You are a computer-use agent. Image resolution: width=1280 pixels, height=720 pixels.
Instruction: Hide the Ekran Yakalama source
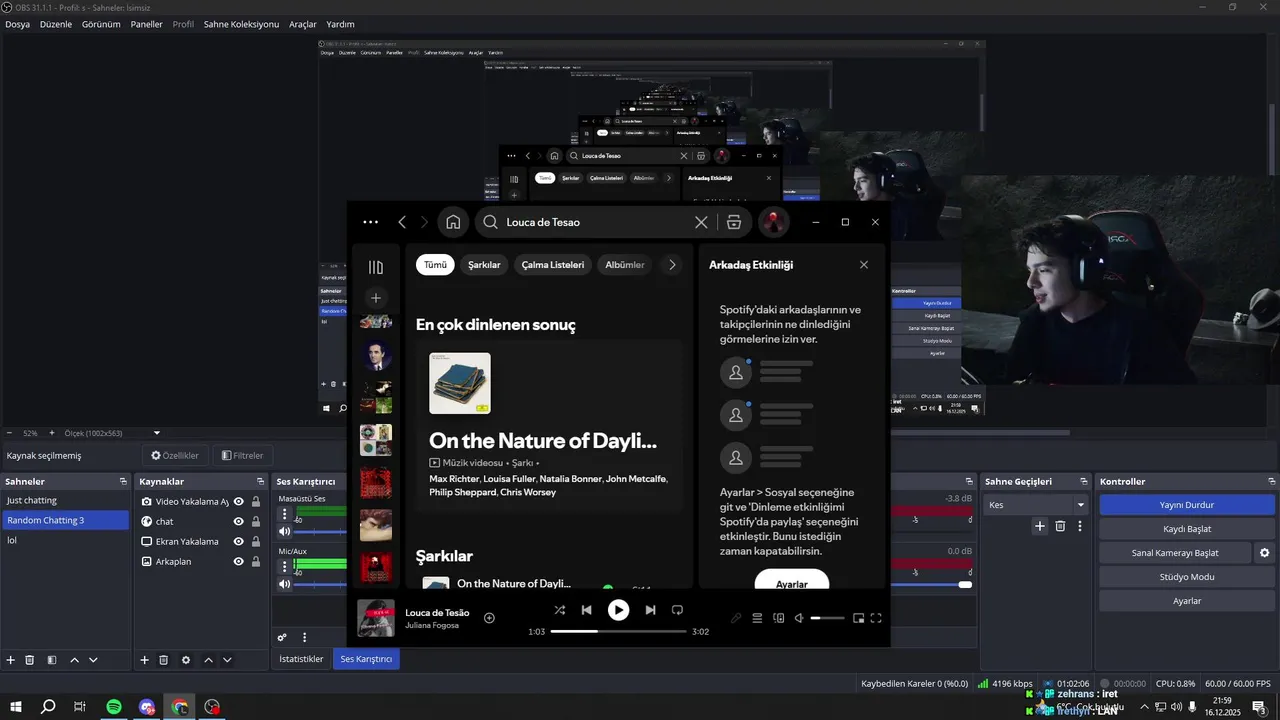(x=239, y=542)
